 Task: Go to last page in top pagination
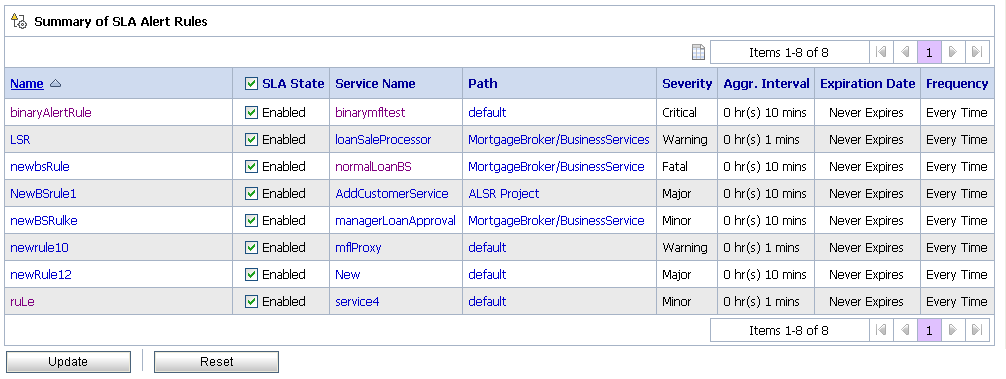(x=976, y=52)
